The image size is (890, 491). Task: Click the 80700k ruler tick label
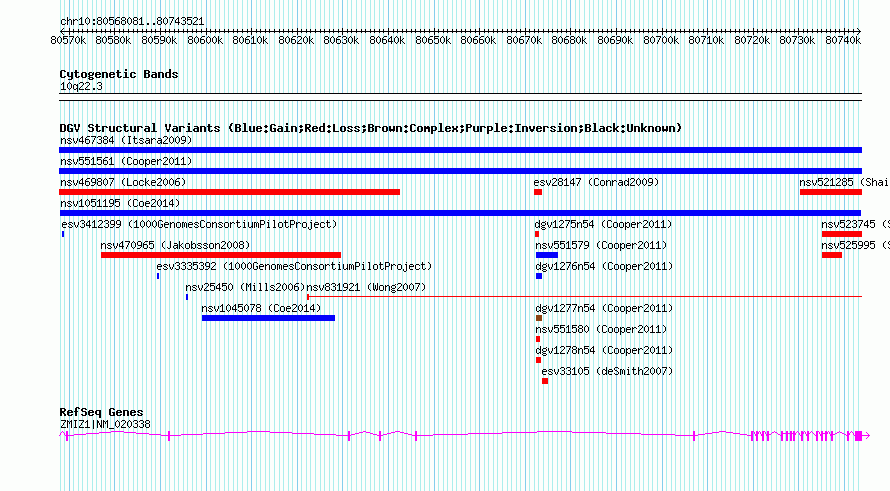click(x=661, y=40)
